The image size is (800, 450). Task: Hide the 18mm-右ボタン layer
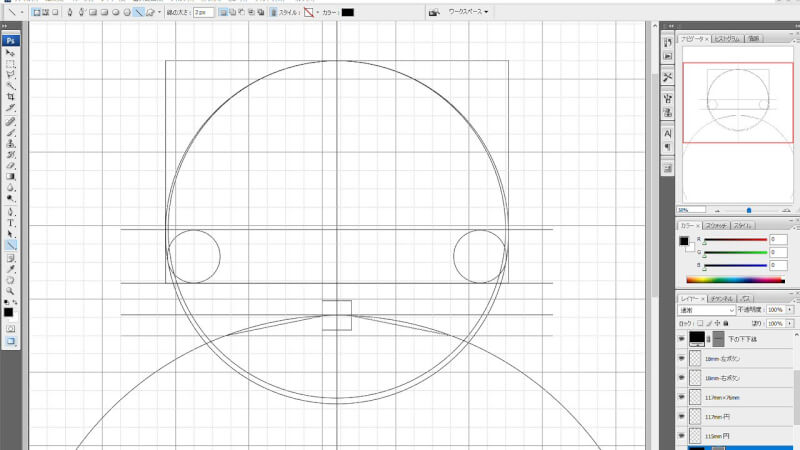point(682,378)
